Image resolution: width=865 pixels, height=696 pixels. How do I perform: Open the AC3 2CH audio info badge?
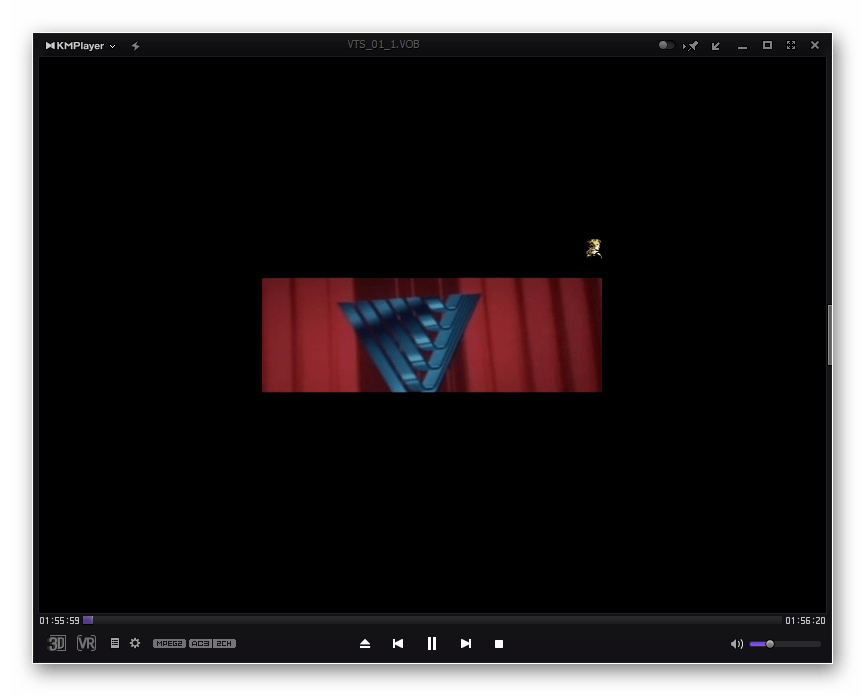212,643
